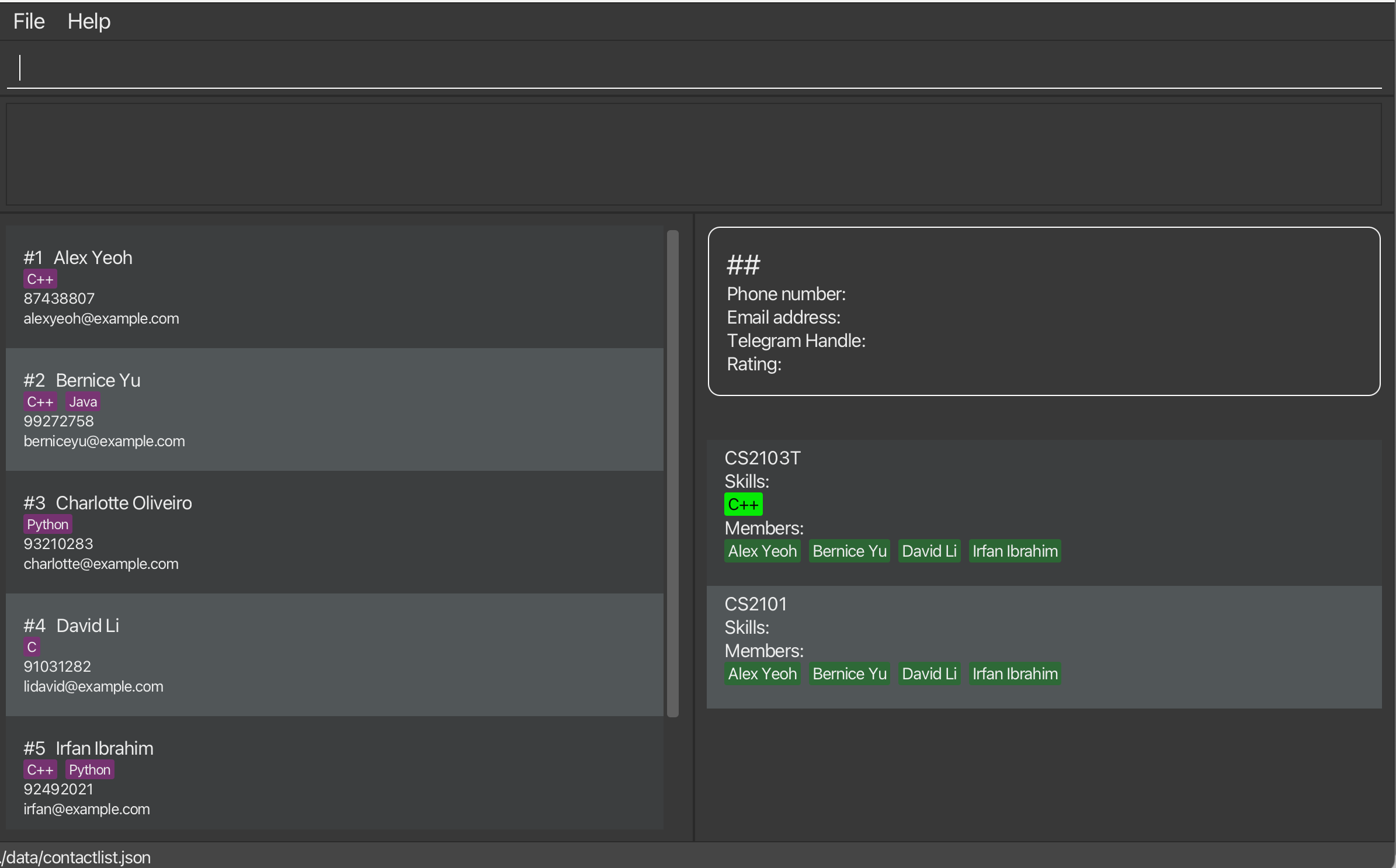The image size is (1396, 868).
Task: Select the CS2103T team card title
Action: click(762, 458)
